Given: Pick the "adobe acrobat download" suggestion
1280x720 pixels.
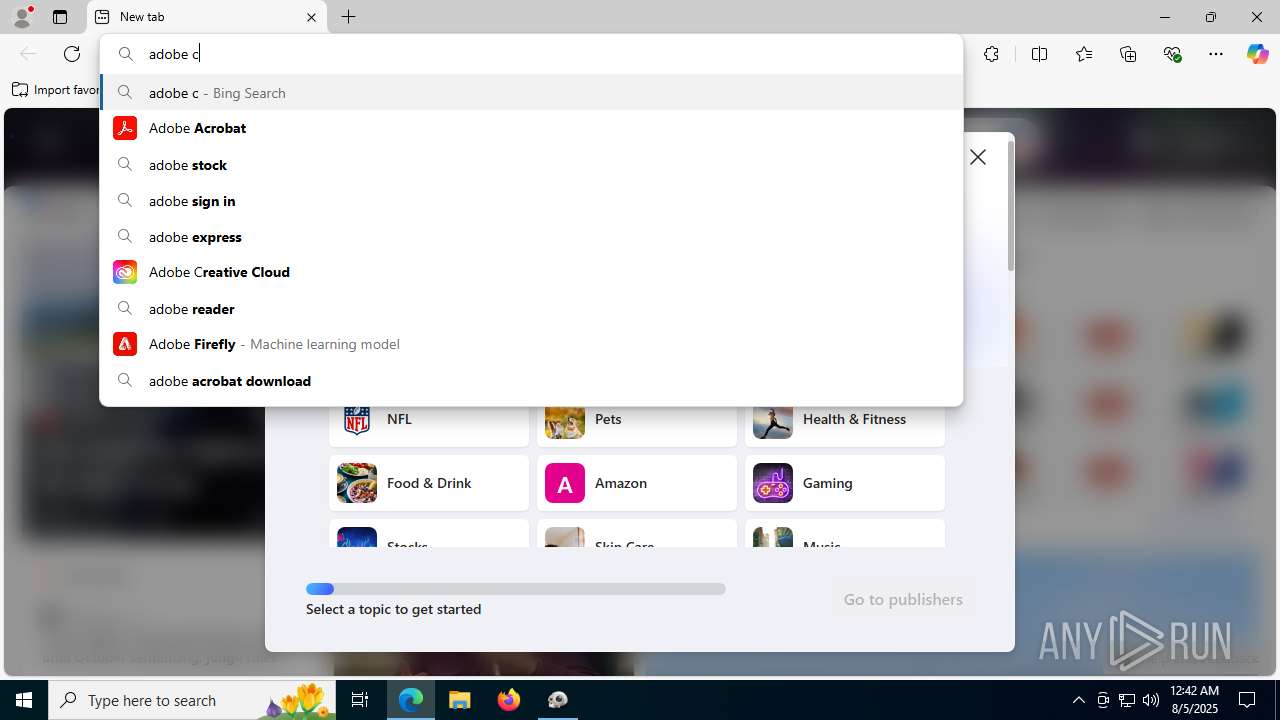Looking at the screenshot, I should [531, 381].
